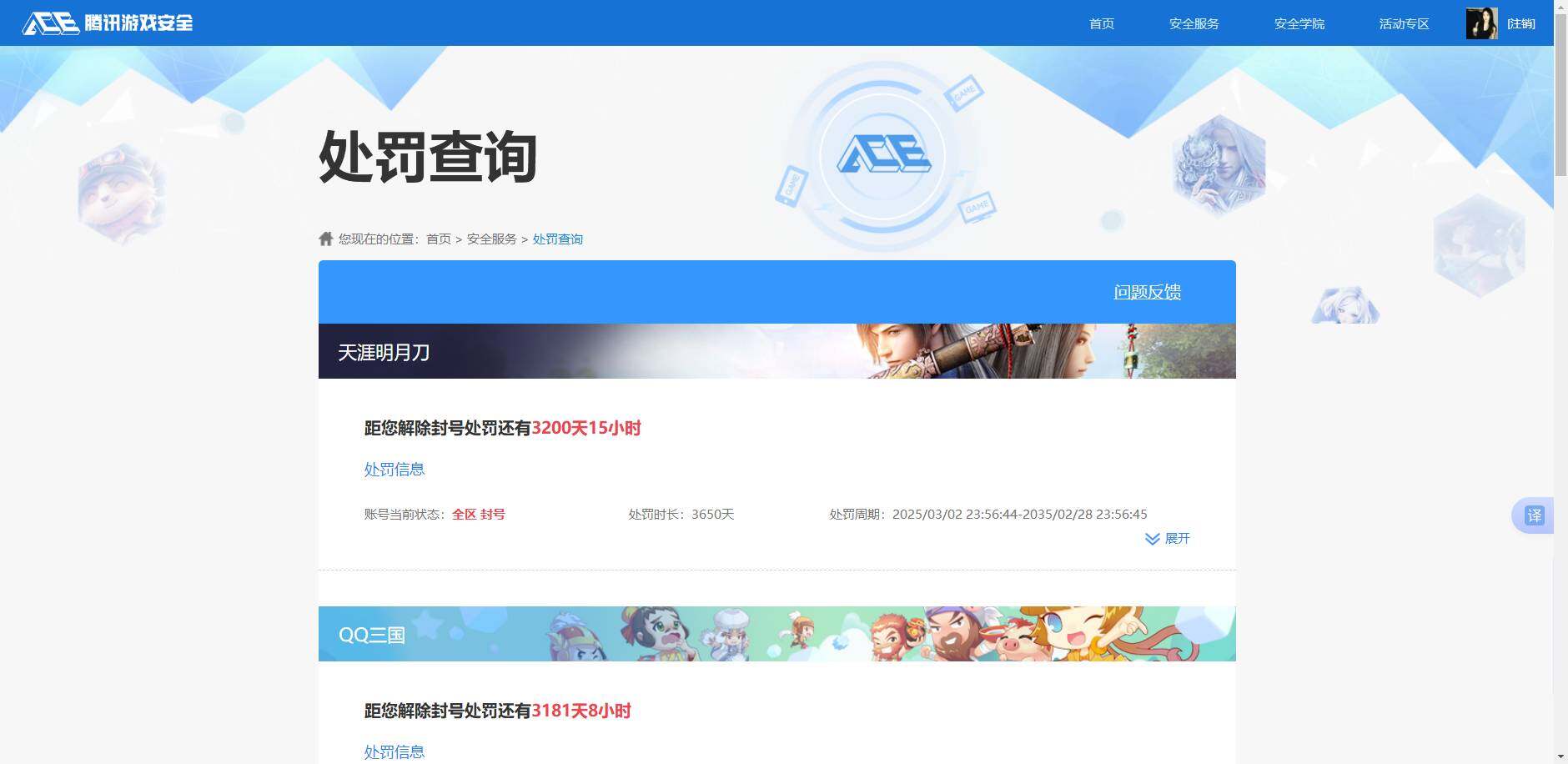The image size is (1568, 764).
Task: Expand 天涯明月刀 details with 展开
Action: point(1168,539)
